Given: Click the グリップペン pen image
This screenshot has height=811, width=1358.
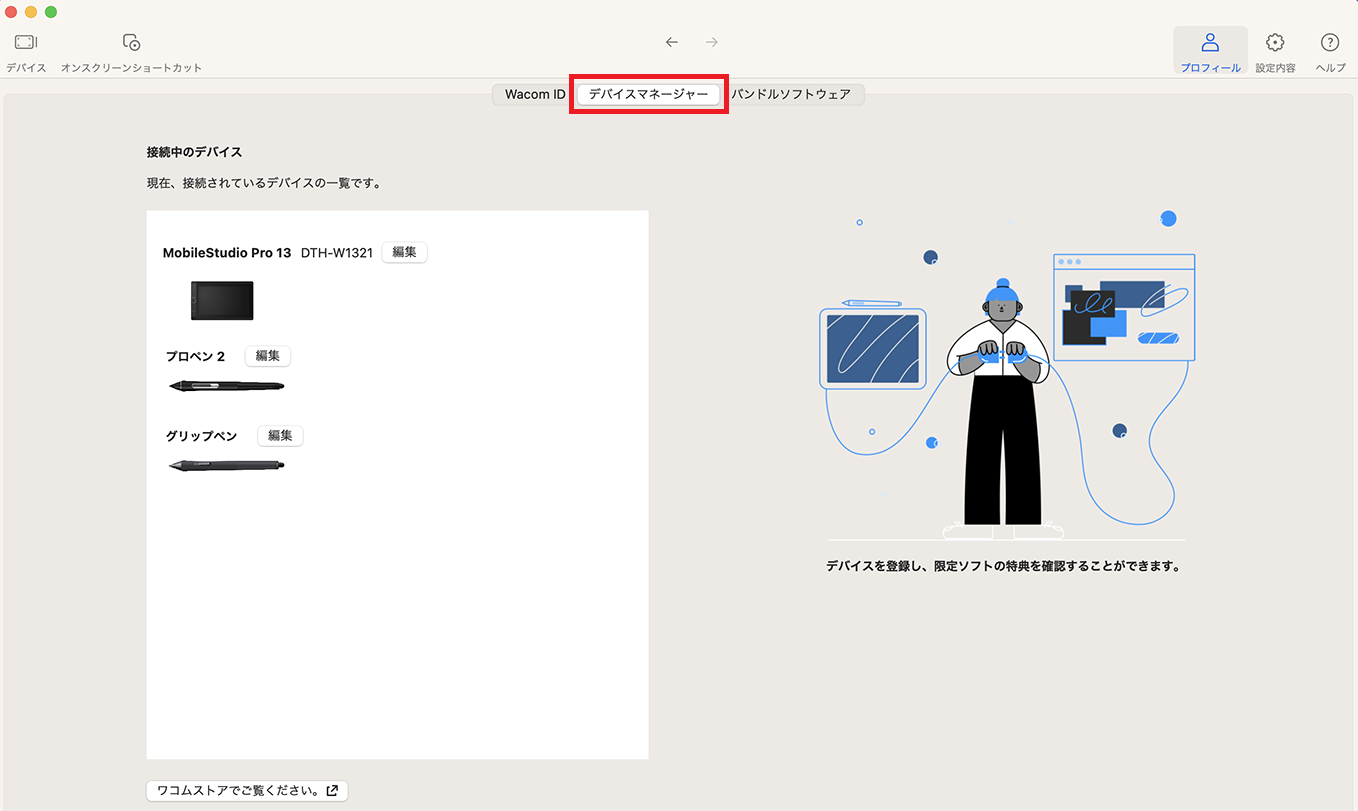Looking at the screenshot, I should [227, 465].
